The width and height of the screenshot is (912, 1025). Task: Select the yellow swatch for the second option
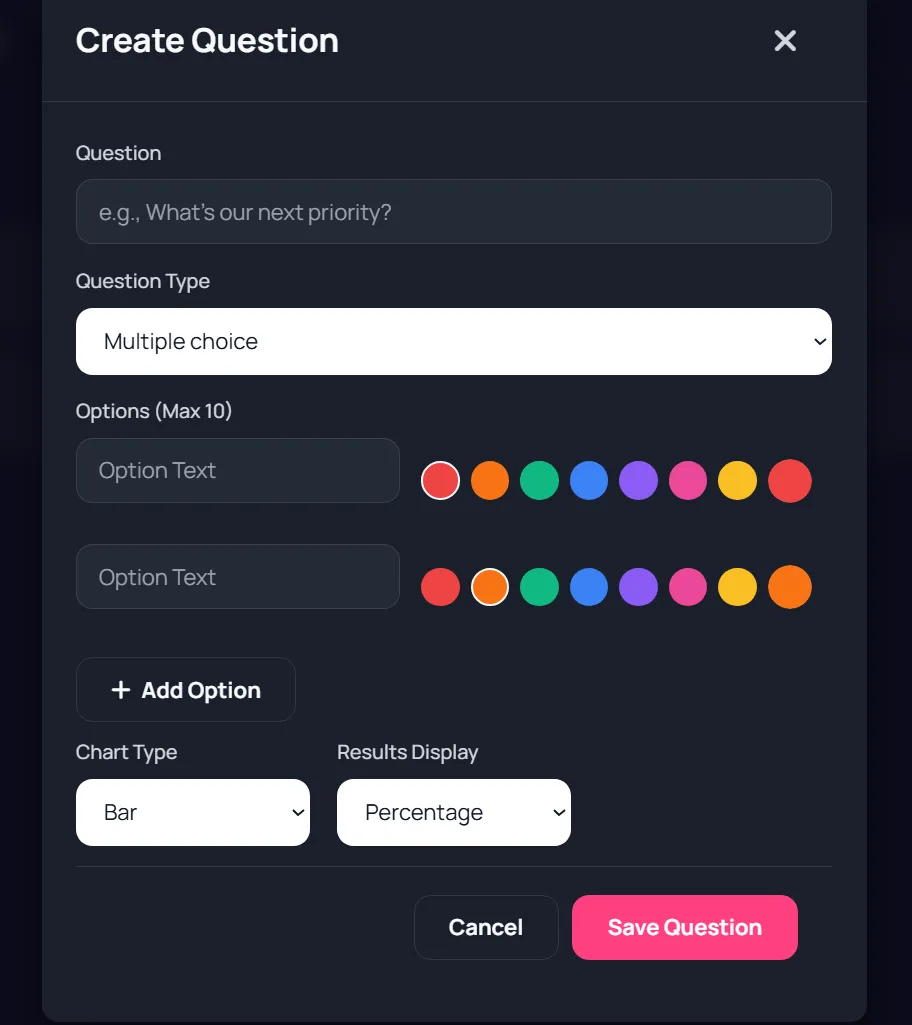[738, 587]
